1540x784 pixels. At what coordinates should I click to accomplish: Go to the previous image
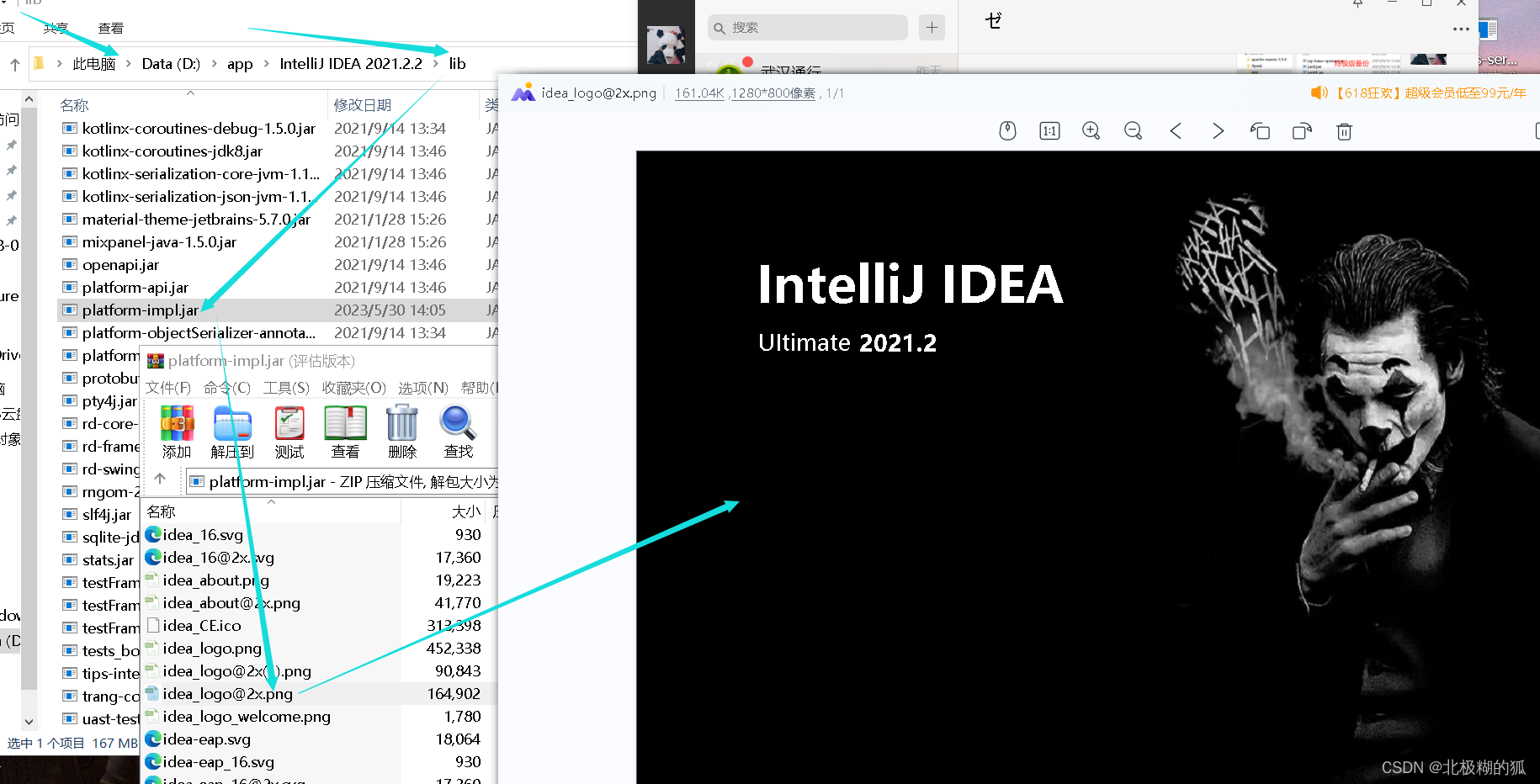[x=1176, y=131]
